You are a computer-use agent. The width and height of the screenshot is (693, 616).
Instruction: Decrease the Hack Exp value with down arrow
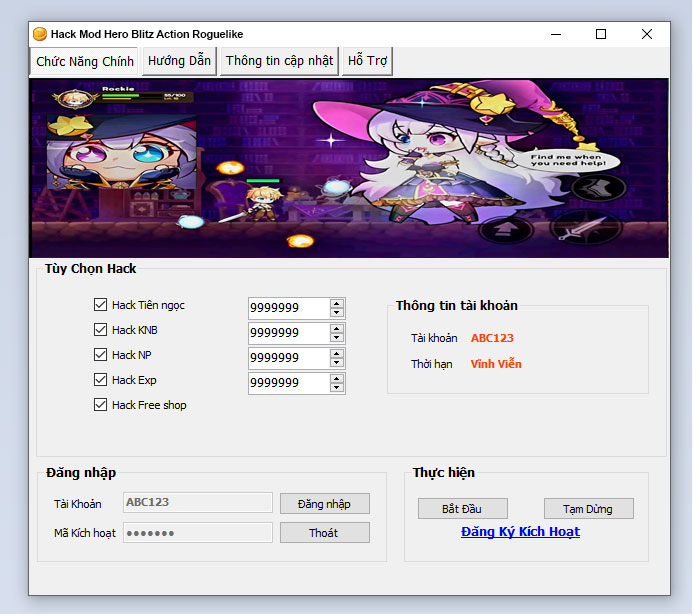point(337,388)
